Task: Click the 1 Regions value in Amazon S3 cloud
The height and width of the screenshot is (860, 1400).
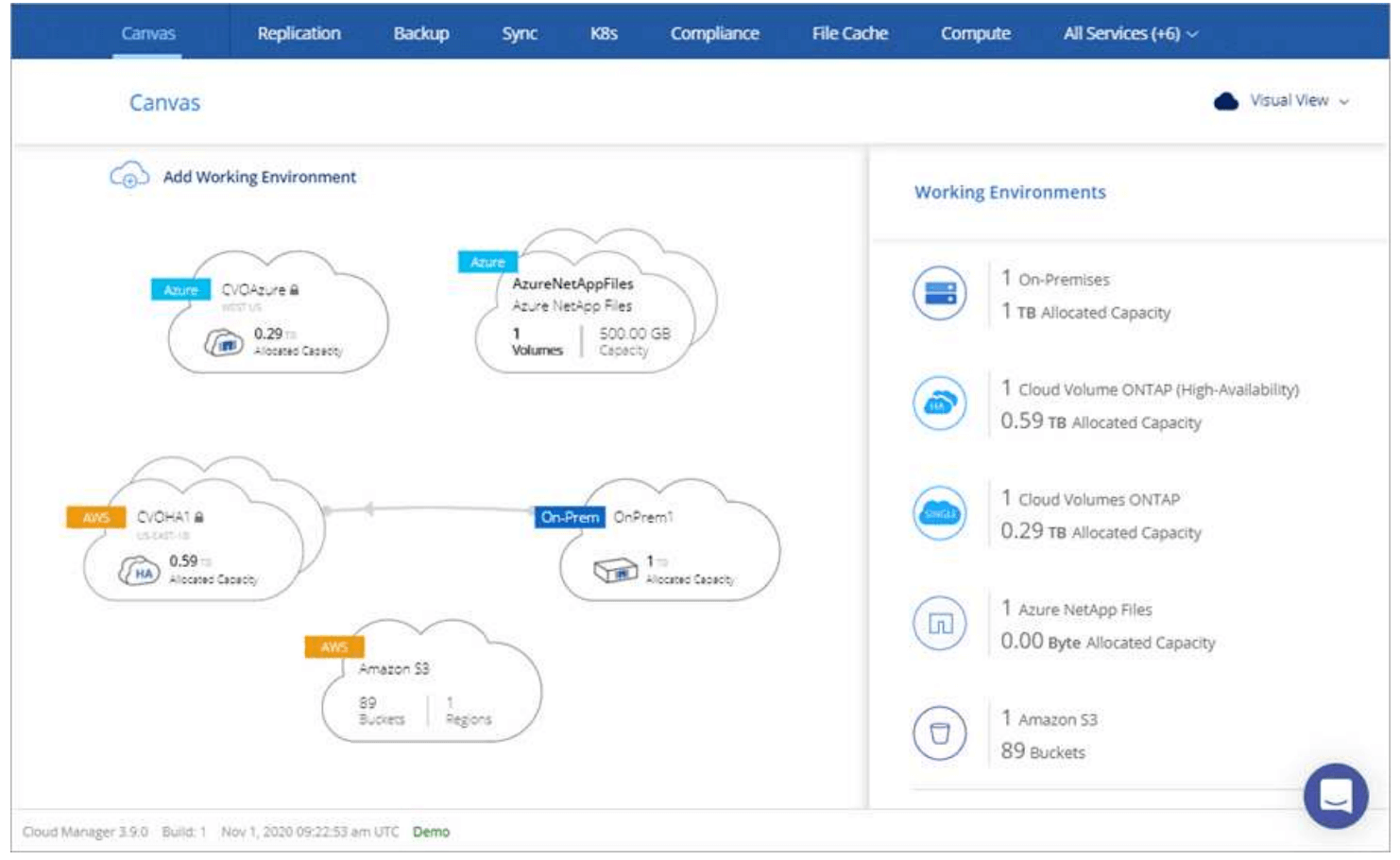Action: pyautogui.click(x=469, y=711)
